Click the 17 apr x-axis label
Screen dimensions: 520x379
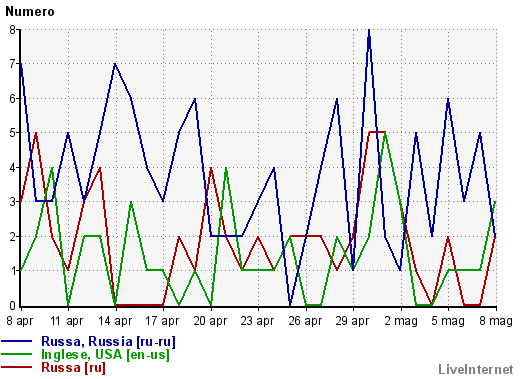click(162, 321)
